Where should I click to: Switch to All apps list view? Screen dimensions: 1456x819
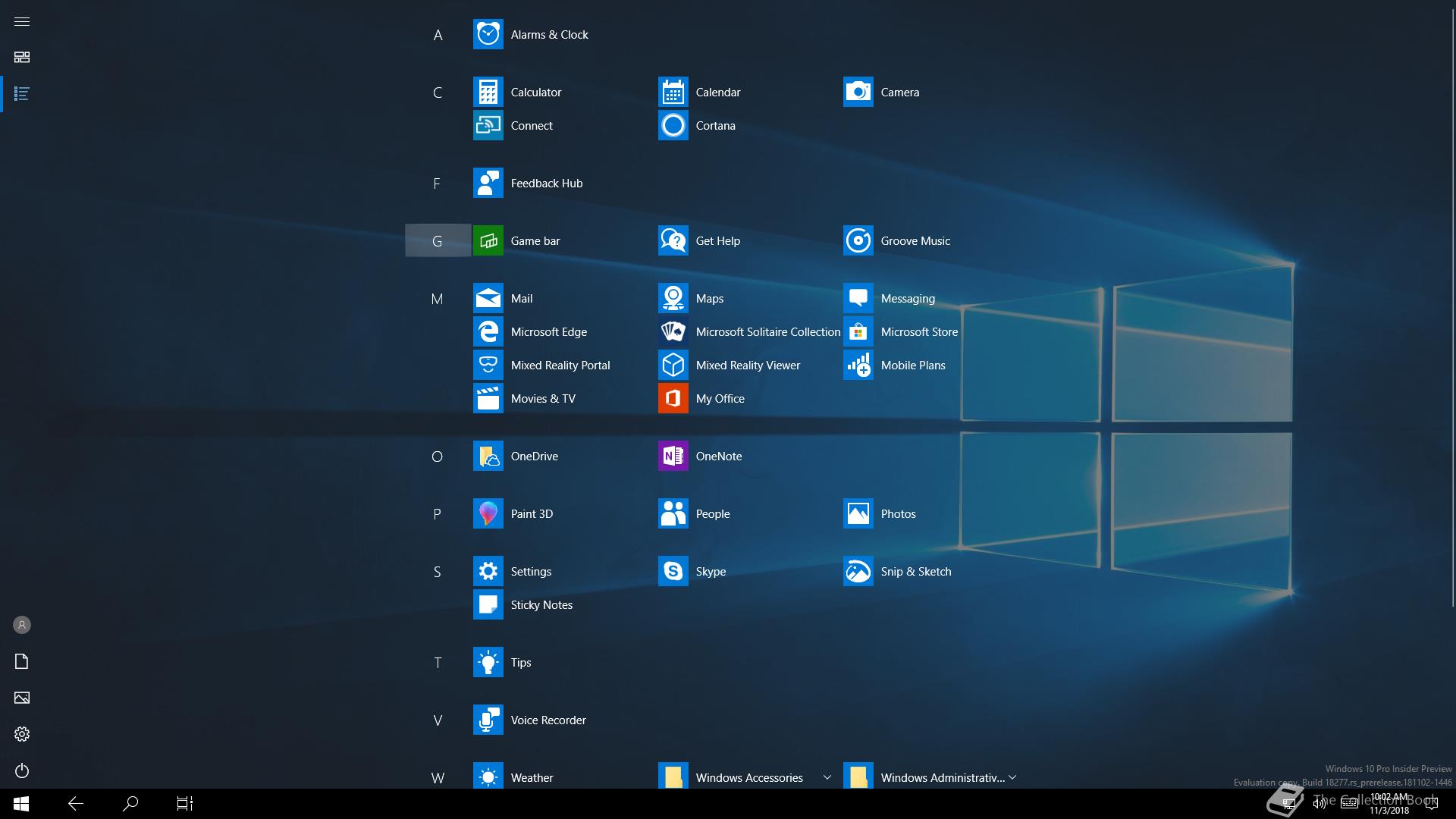click(x=22, y=94)
